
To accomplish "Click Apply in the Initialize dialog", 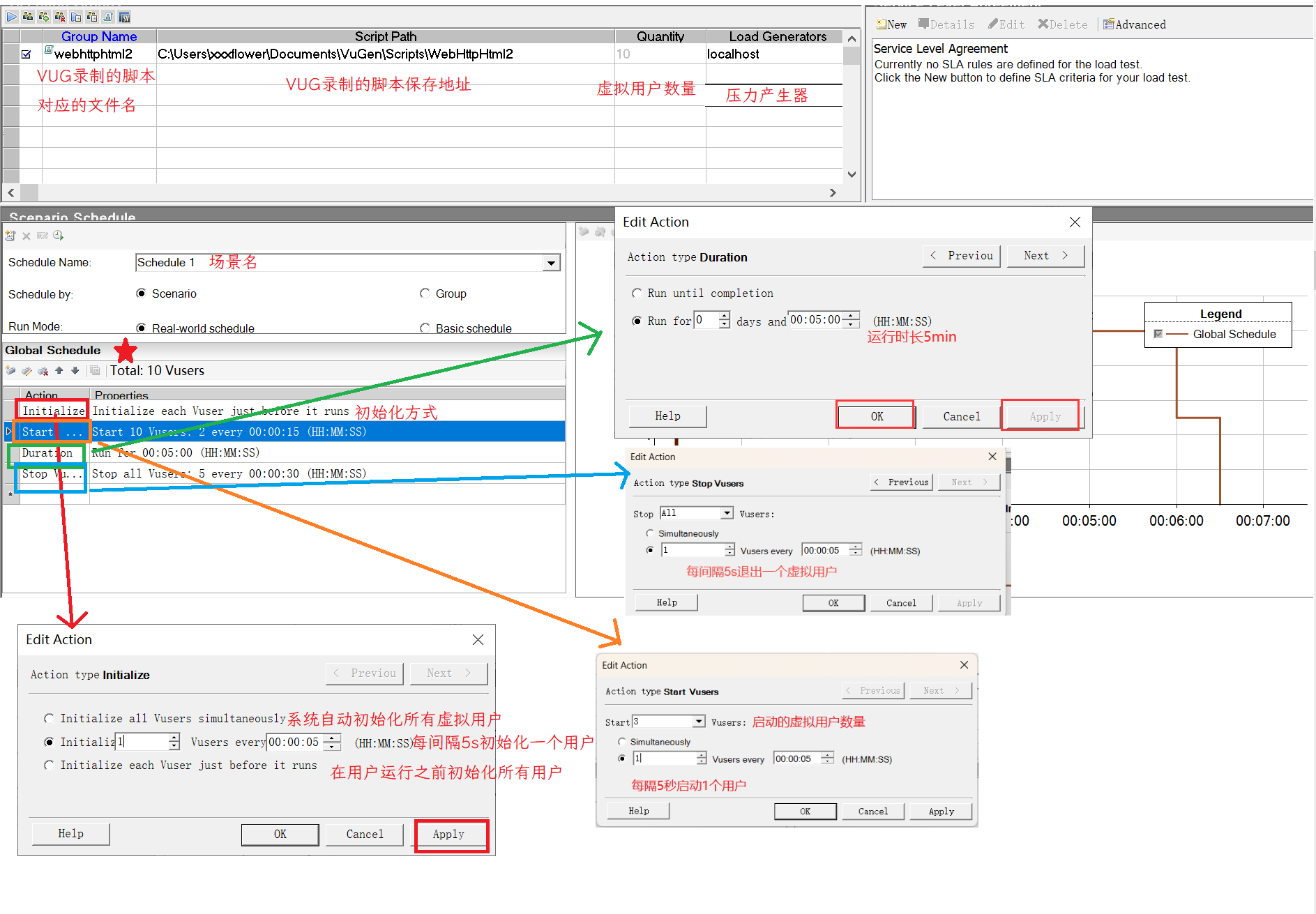I will [448, 834].
